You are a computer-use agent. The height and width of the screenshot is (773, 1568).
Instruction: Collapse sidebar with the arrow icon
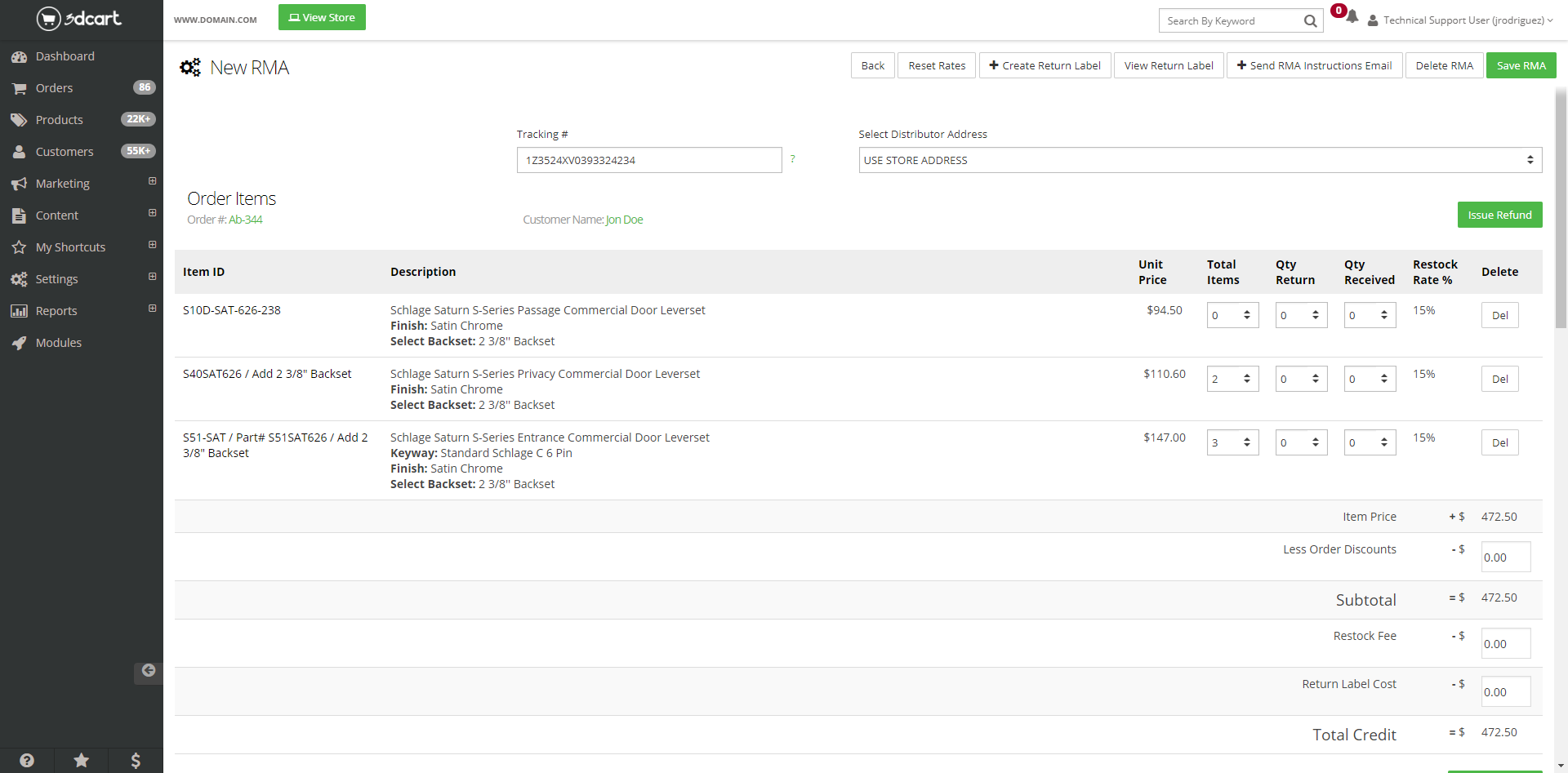coord(149,671)
